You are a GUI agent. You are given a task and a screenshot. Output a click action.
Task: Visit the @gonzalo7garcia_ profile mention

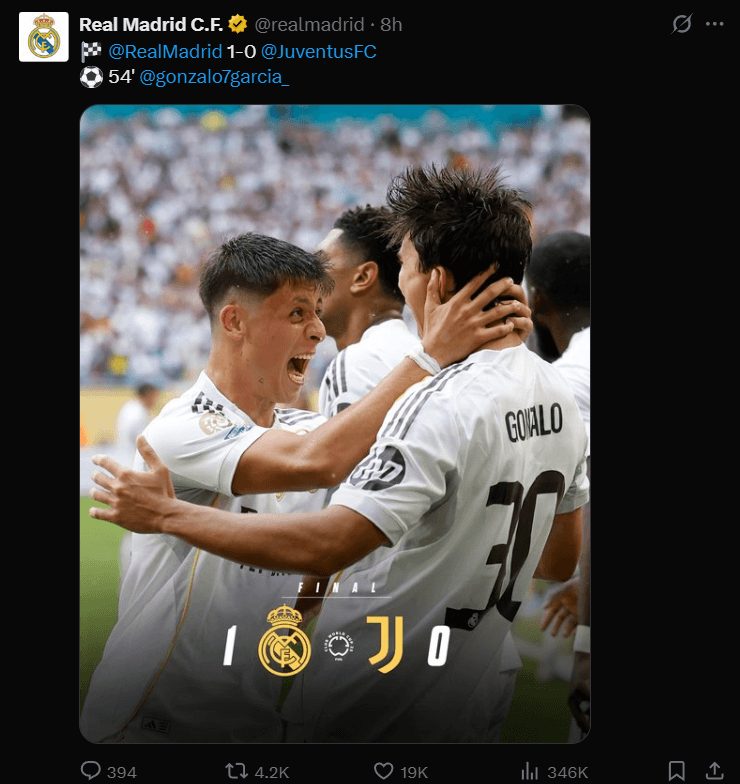(x=214, y=77)
